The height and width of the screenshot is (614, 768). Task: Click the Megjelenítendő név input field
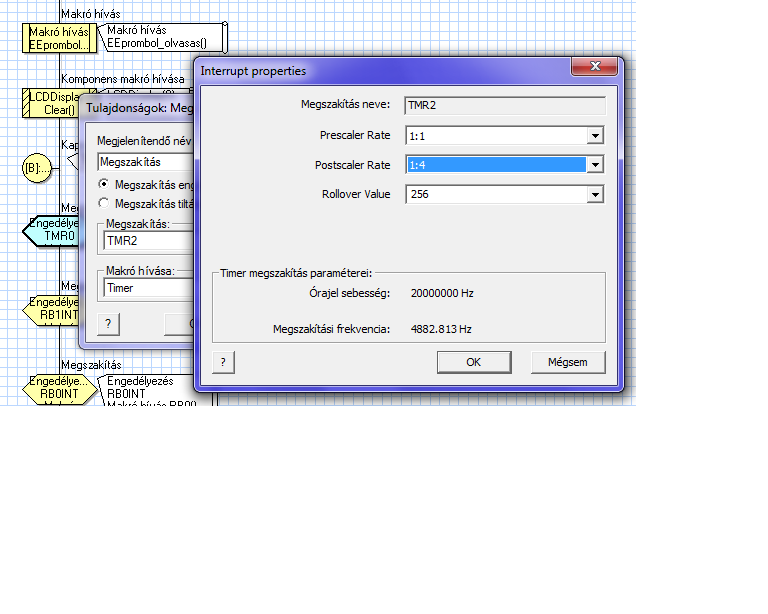pyautogui.click(x=146, y=162)
